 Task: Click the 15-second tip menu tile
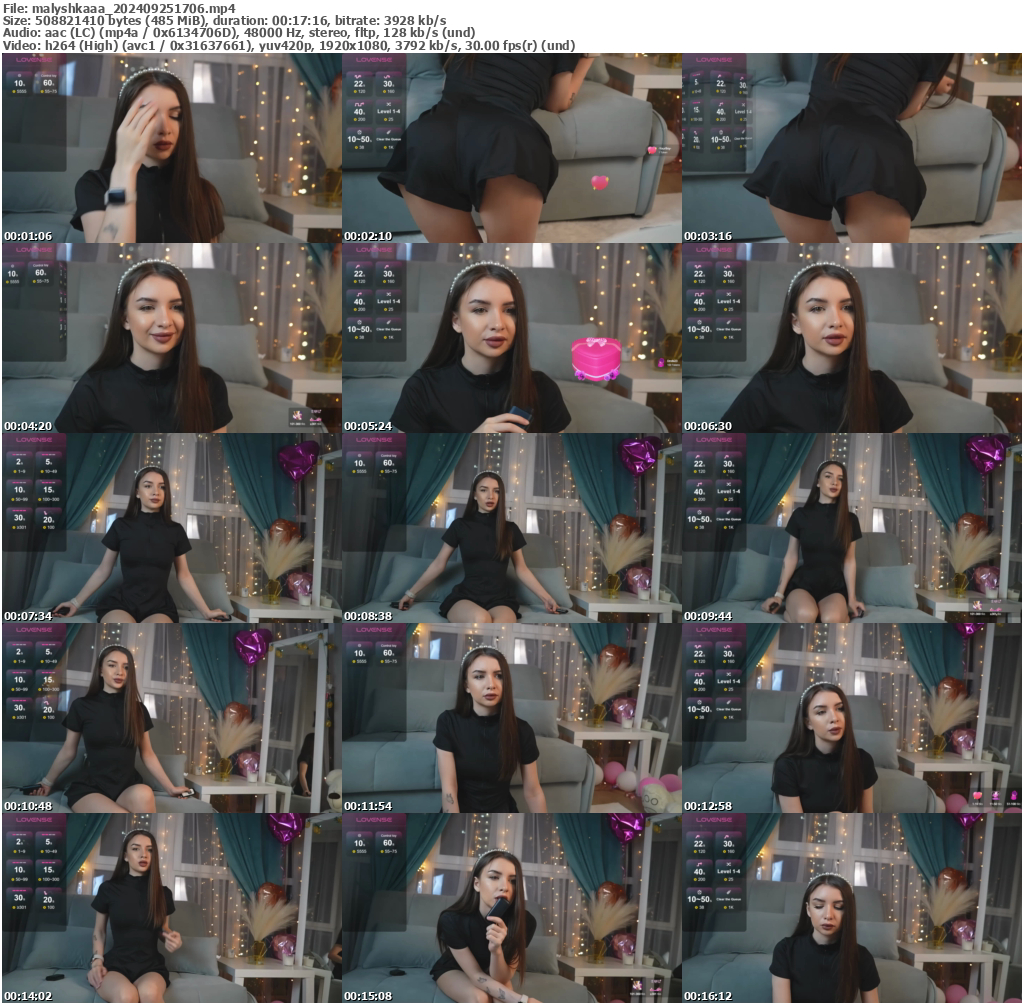(x=48, y=489)
